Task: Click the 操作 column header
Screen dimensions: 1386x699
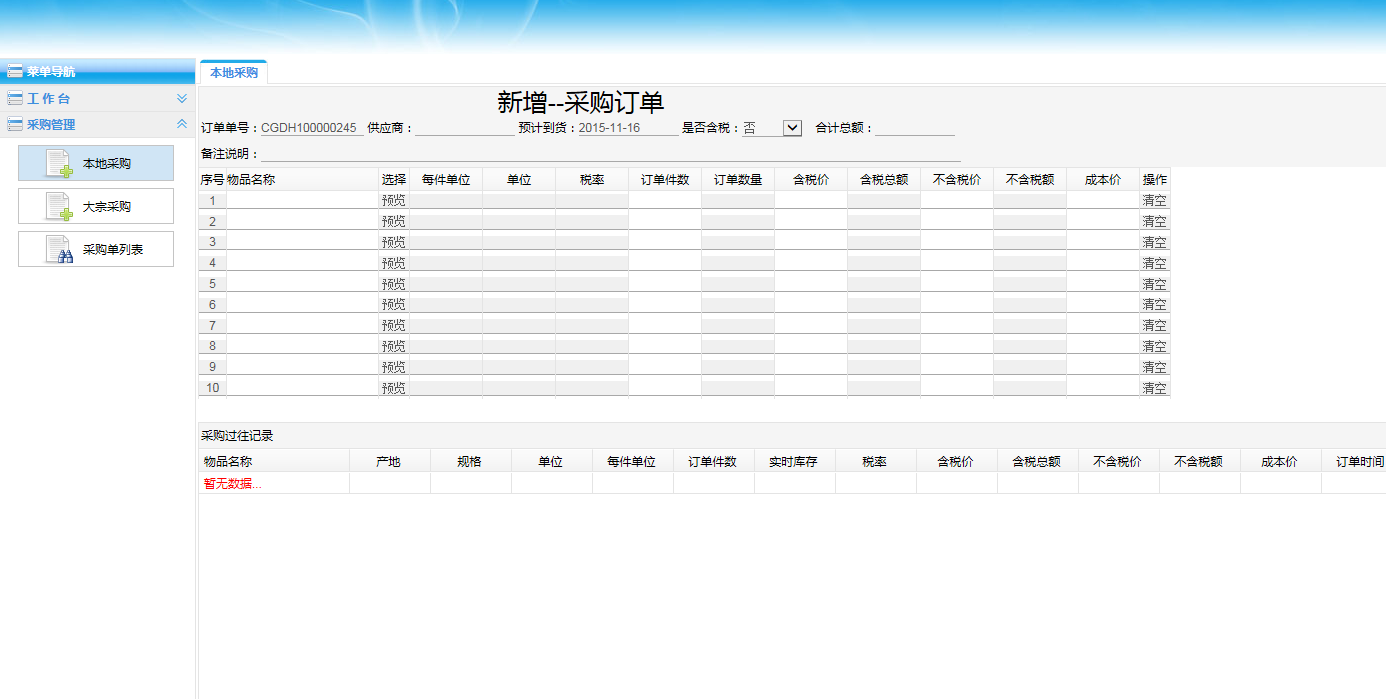Action: click(1155, 180)
